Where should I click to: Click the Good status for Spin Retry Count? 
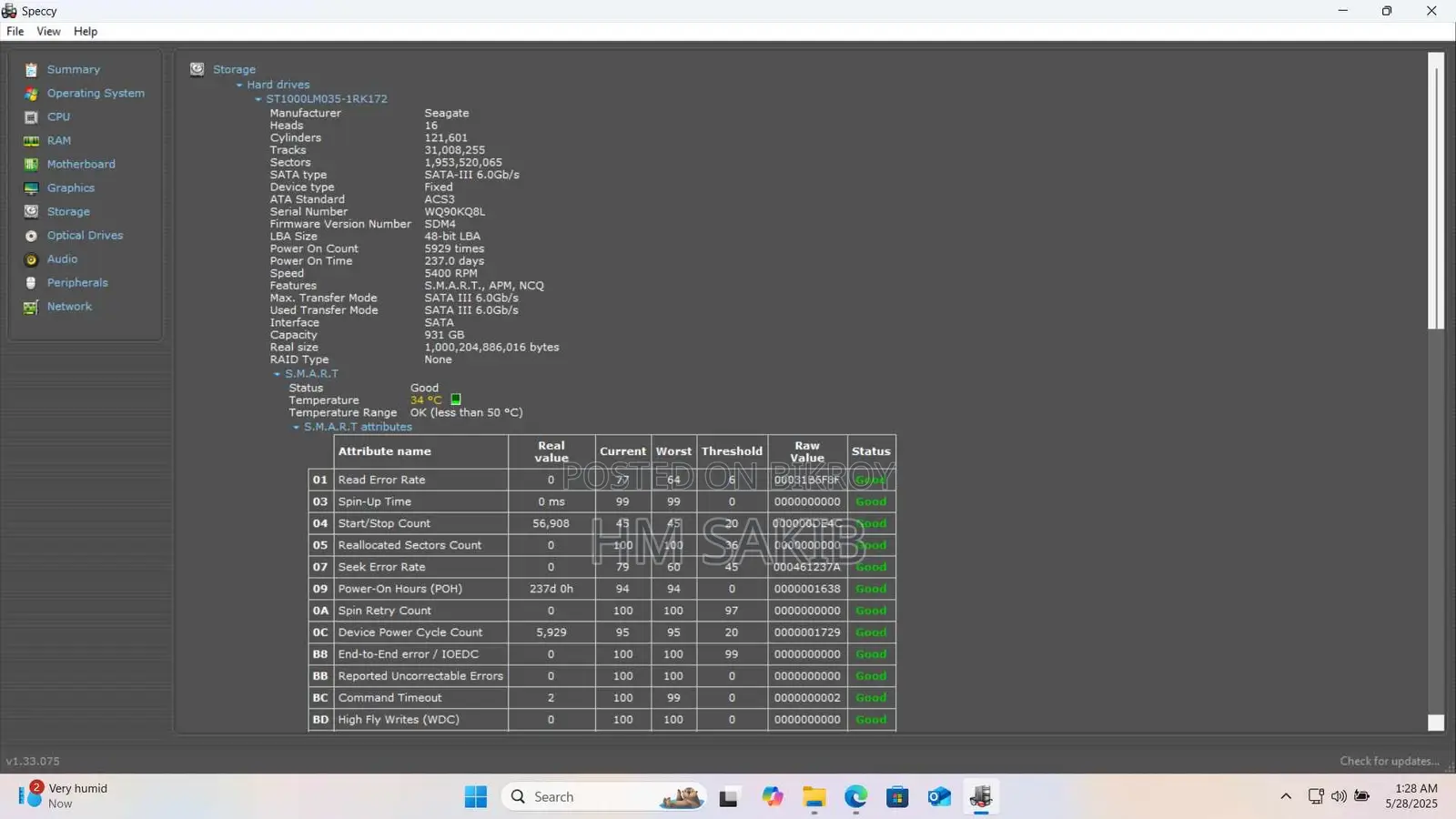click(x=871, y=611)
